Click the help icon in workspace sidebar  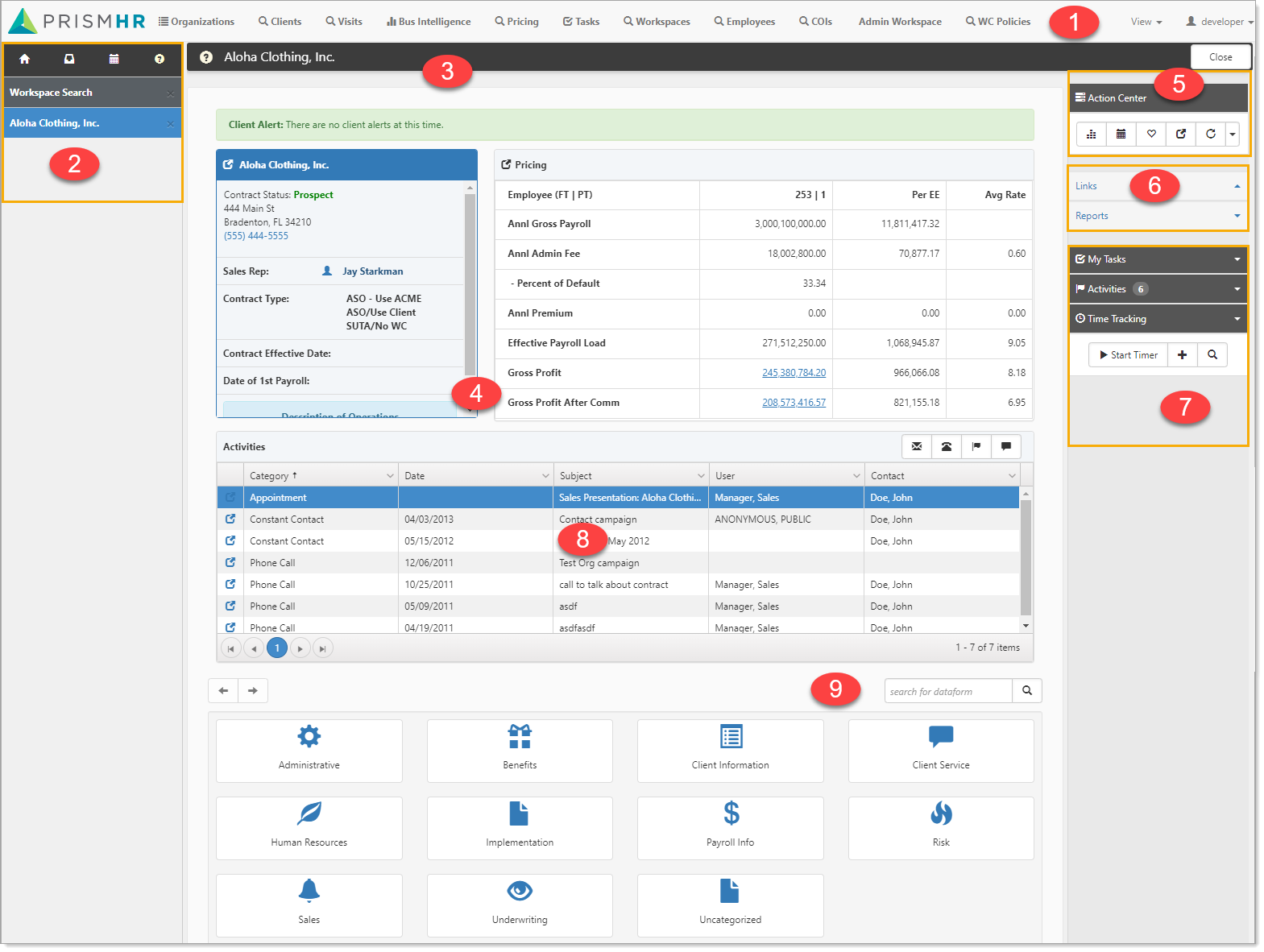[160, 59]
